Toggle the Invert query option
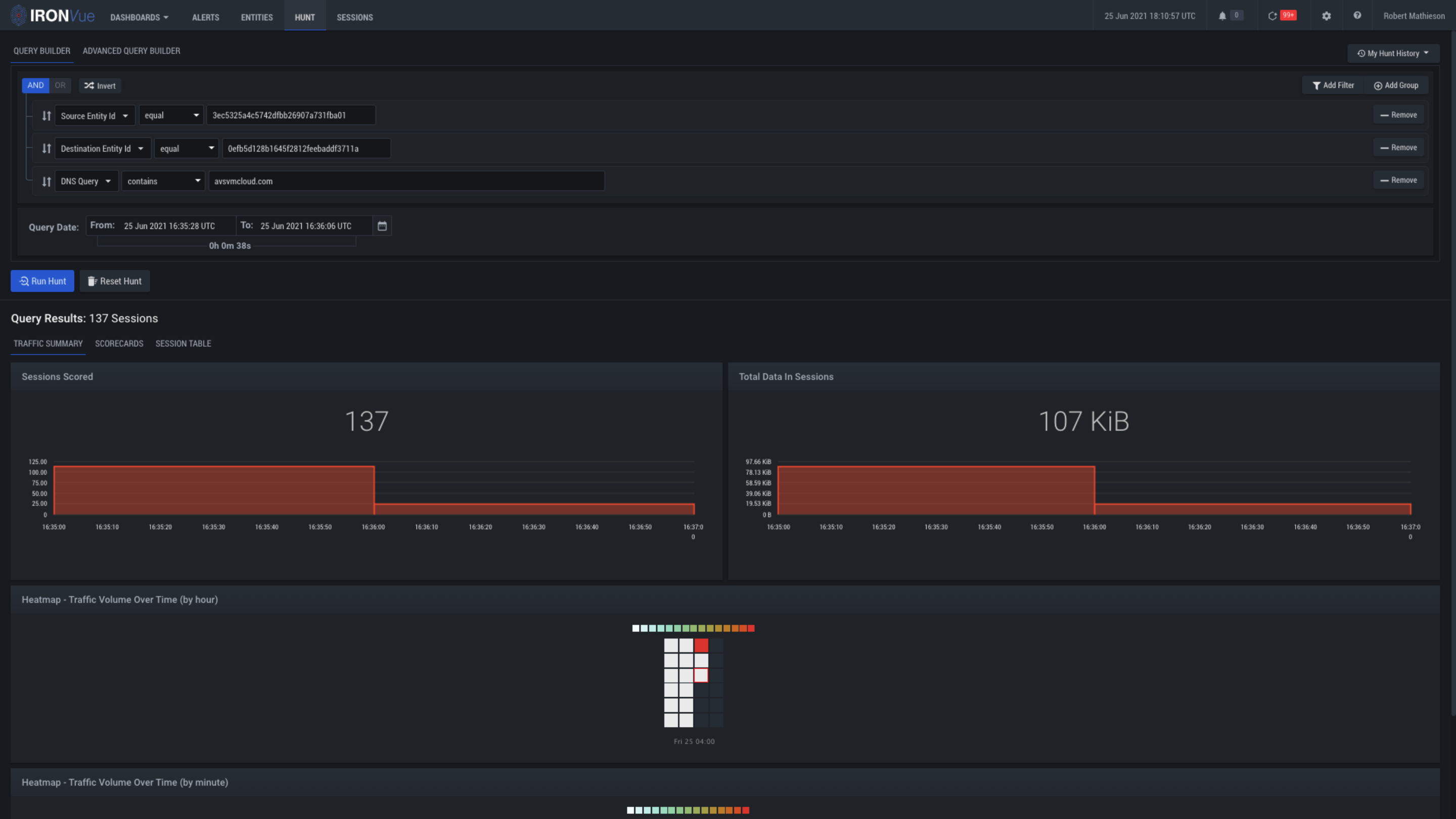The width and height of the screenshot is (1456, 819). click(x=100, y=86)
